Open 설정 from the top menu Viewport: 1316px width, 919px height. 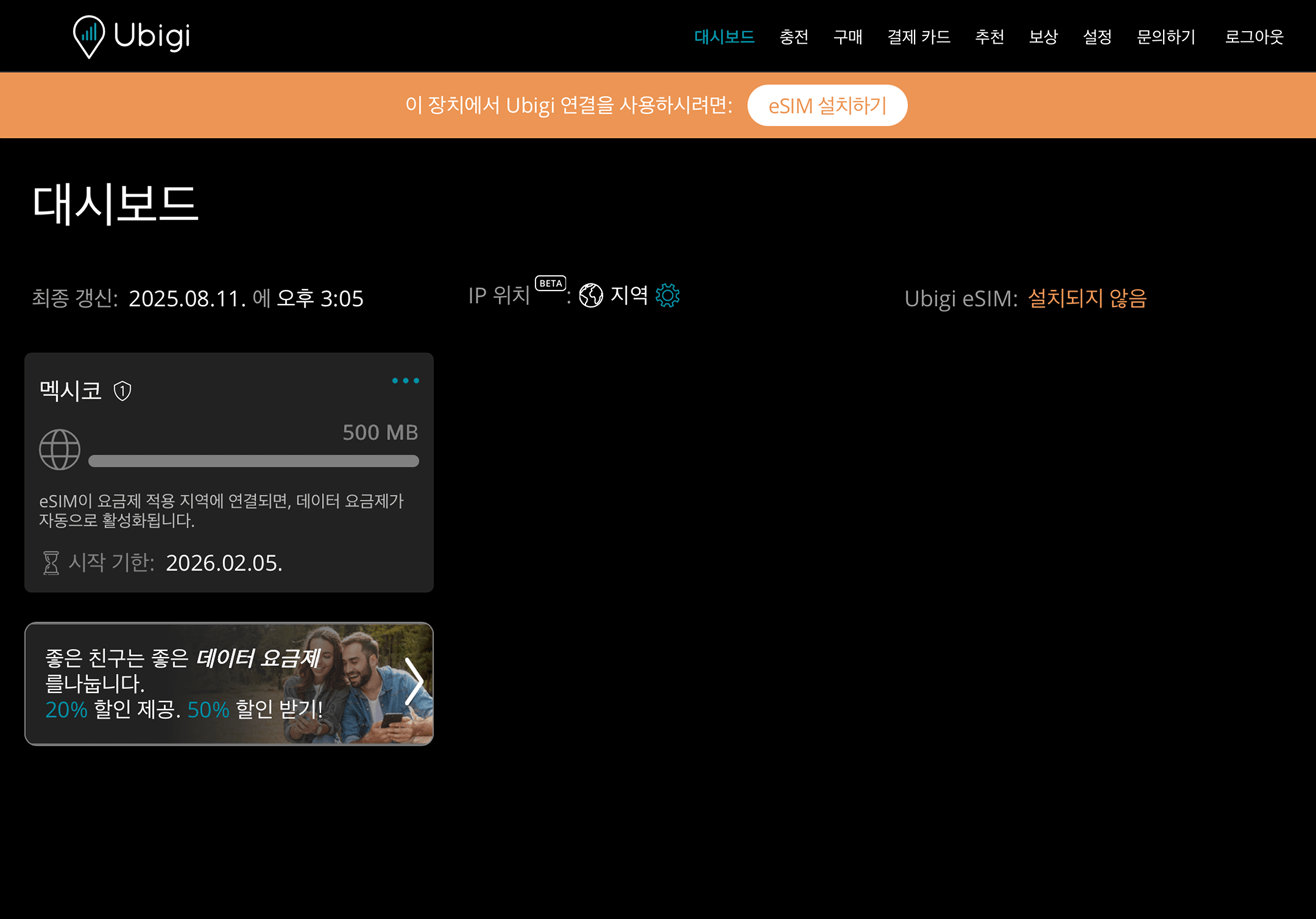(1097, 37)
